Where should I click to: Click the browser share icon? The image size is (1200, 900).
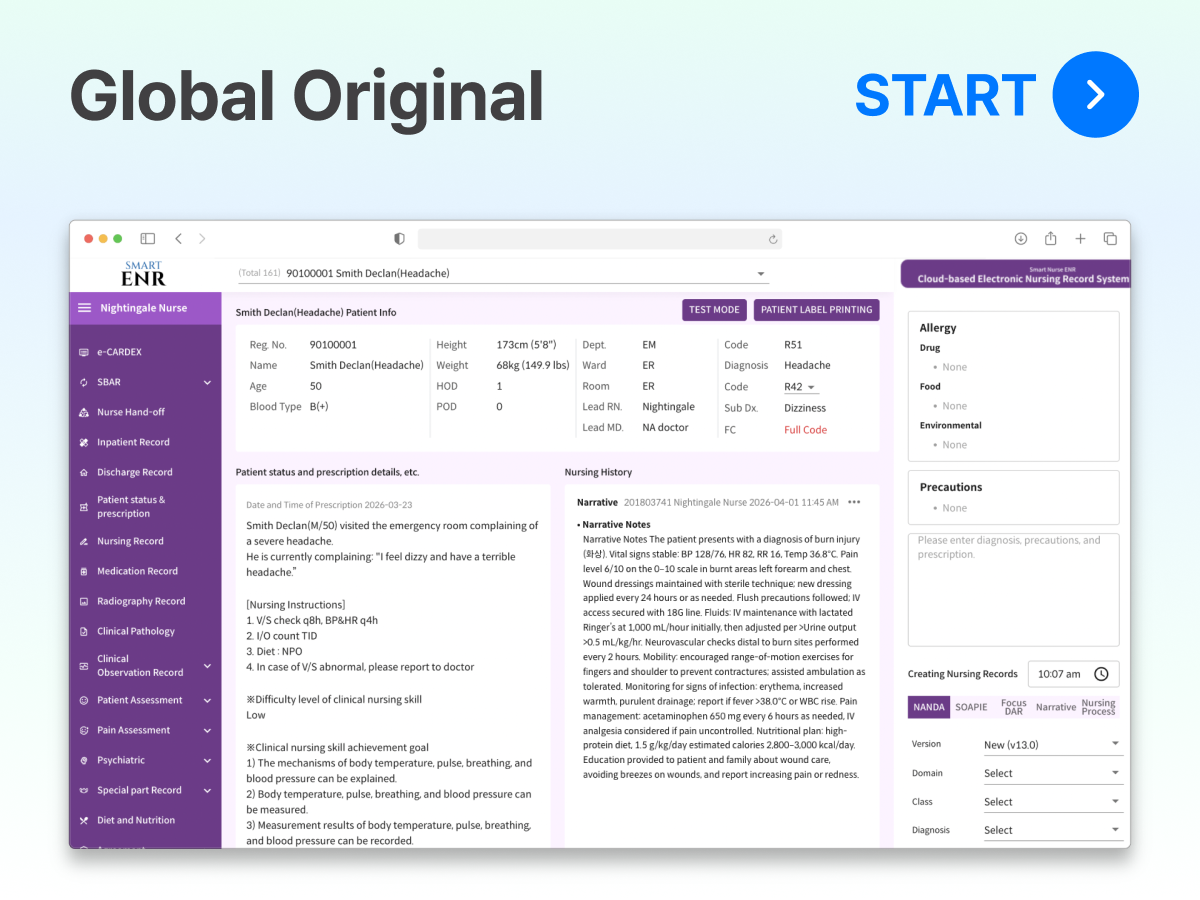coord(1050,238)
